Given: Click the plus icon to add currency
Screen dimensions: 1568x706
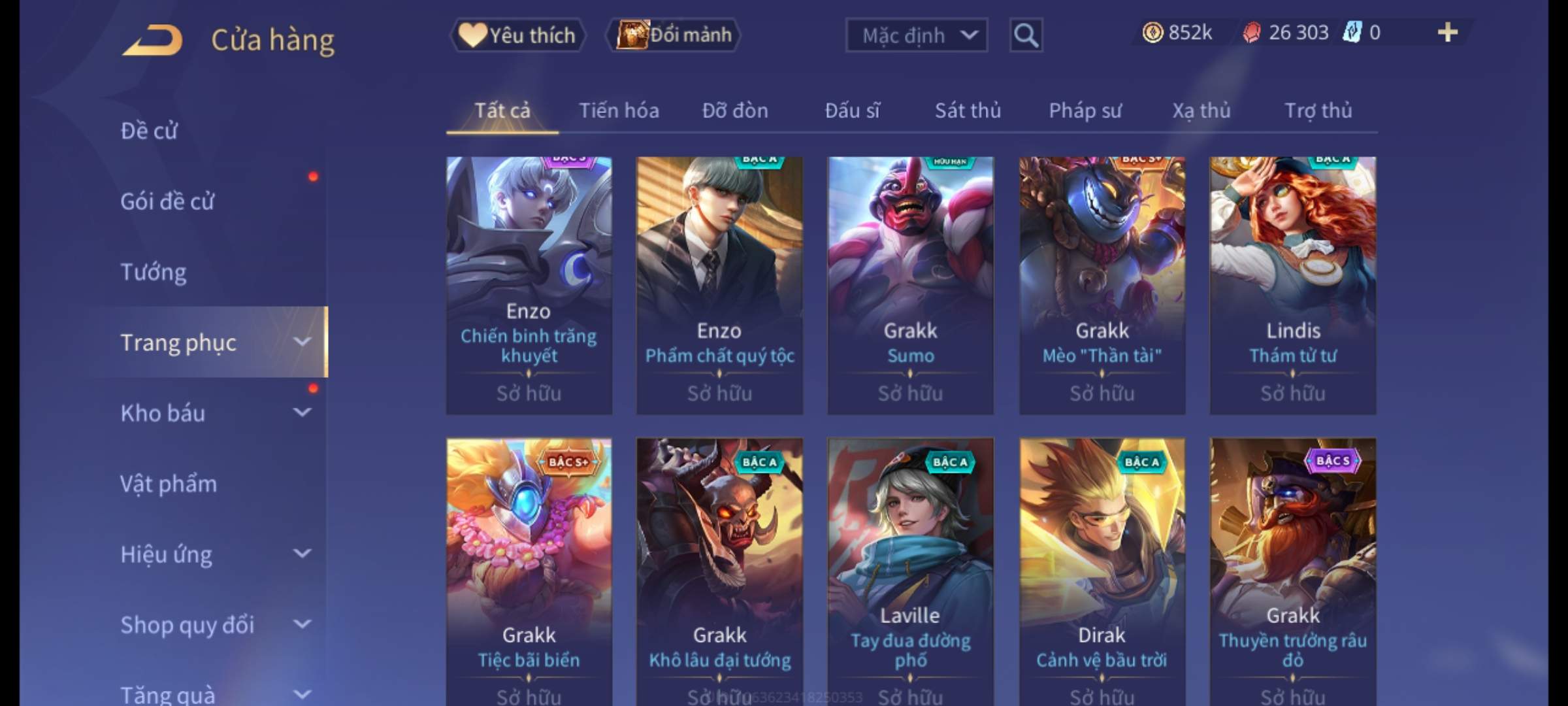Looking at the screenshot, I should click(x=1447, y=32).
